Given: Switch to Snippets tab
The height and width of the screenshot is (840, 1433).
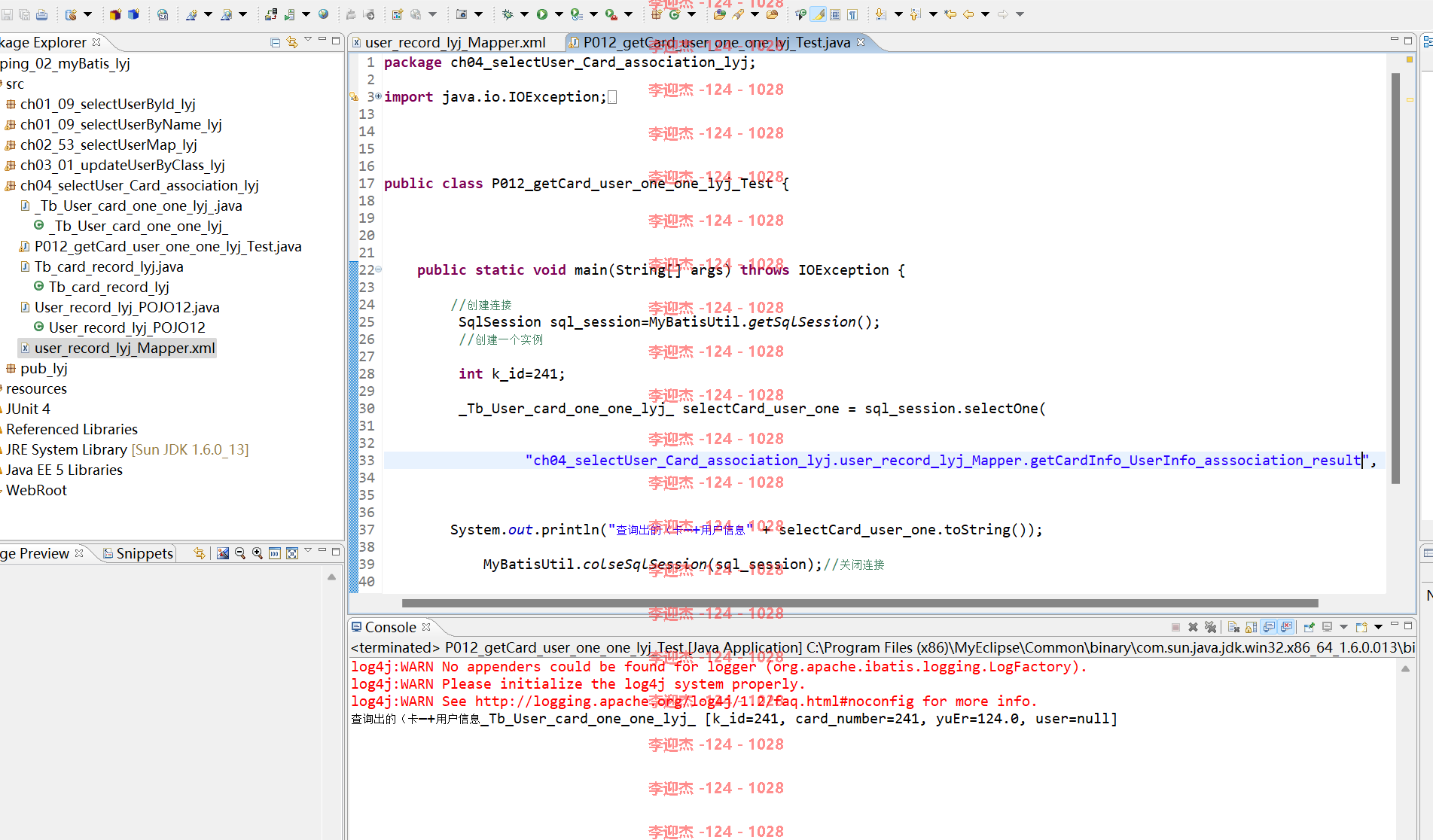Looking at the screenshot, I should (139, 553).
